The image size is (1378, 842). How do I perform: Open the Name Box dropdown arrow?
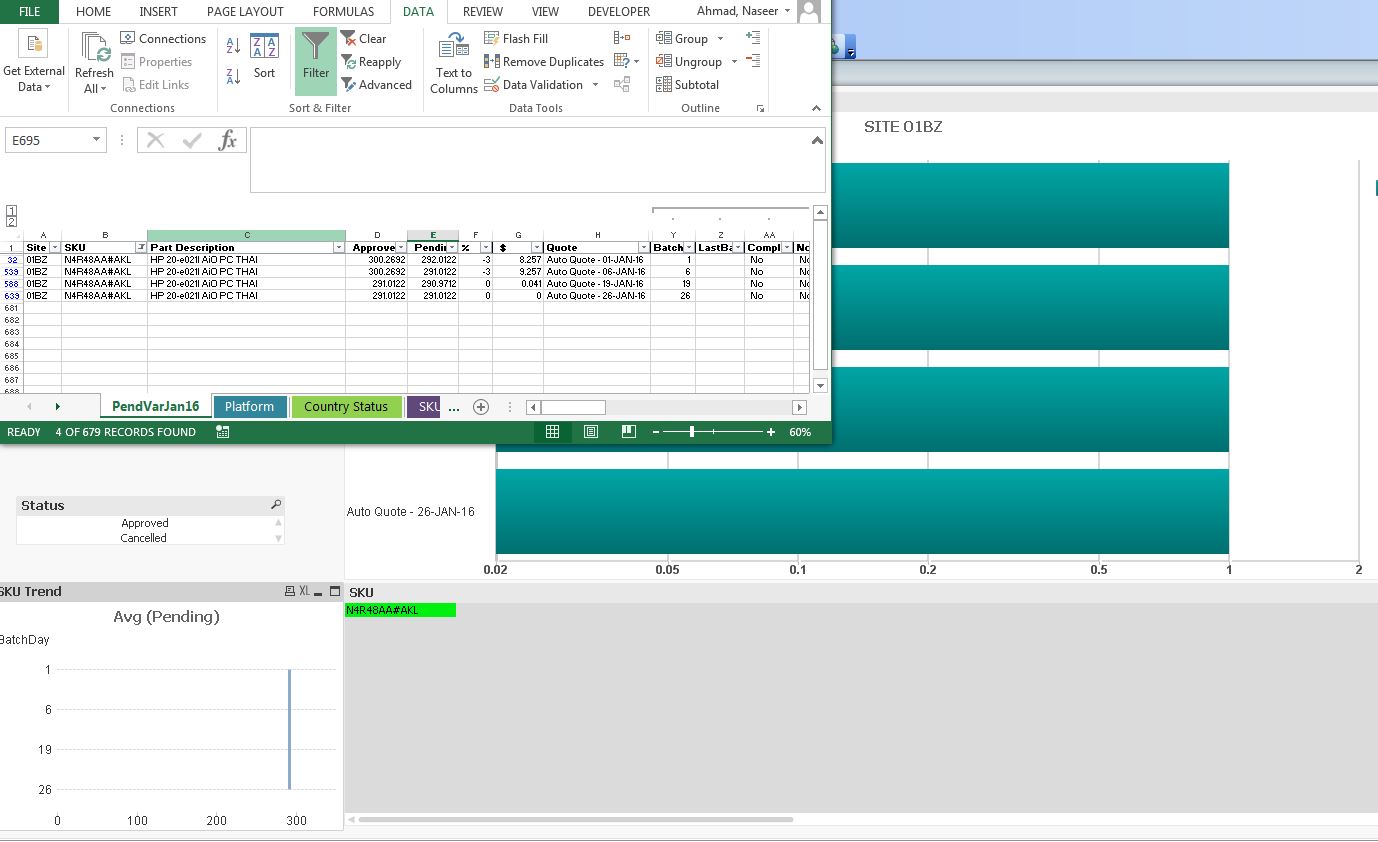[97, 140]
